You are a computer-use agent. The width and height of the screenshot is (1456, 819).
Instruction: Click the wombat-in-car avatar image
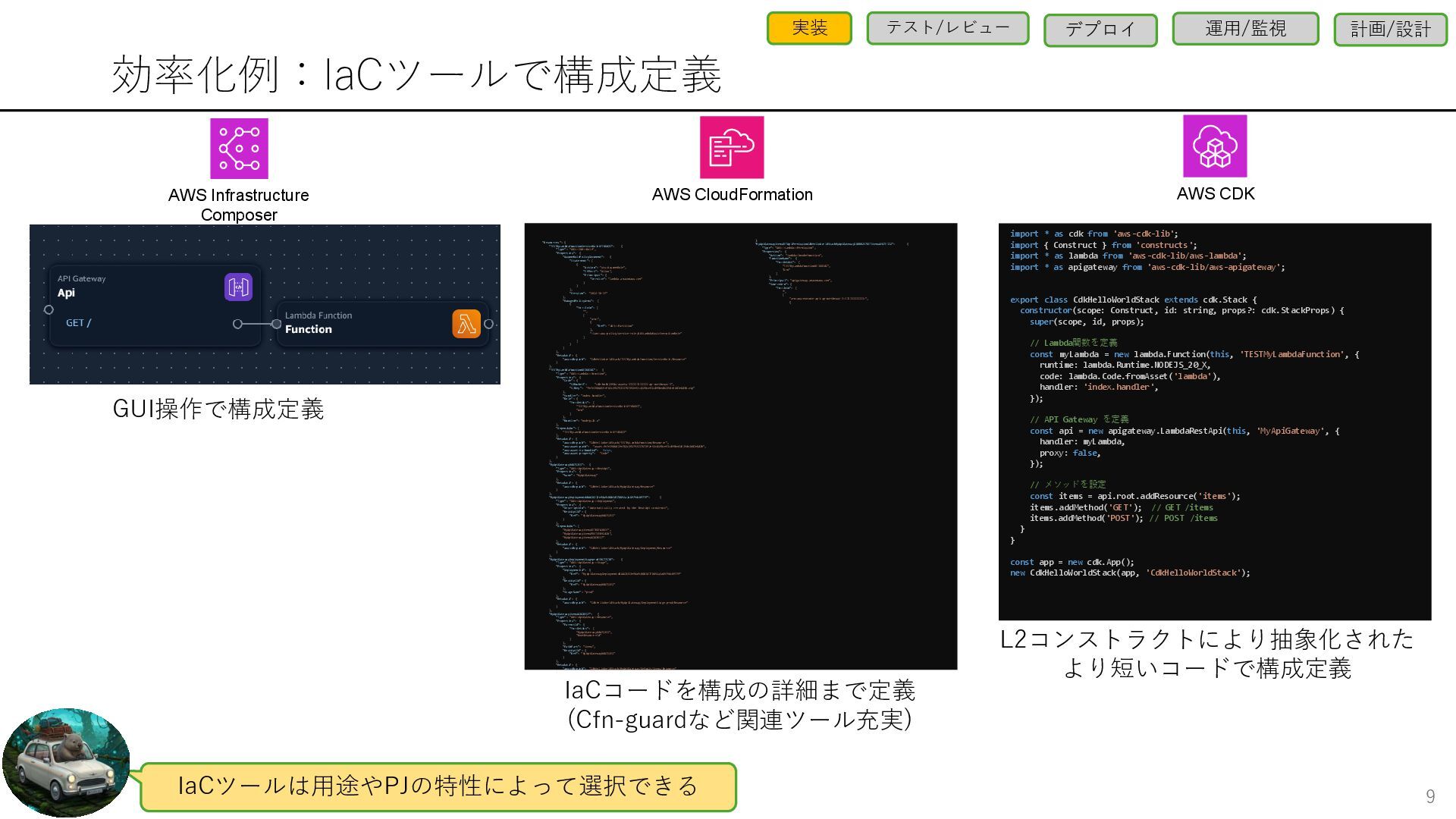click(66, 763)
